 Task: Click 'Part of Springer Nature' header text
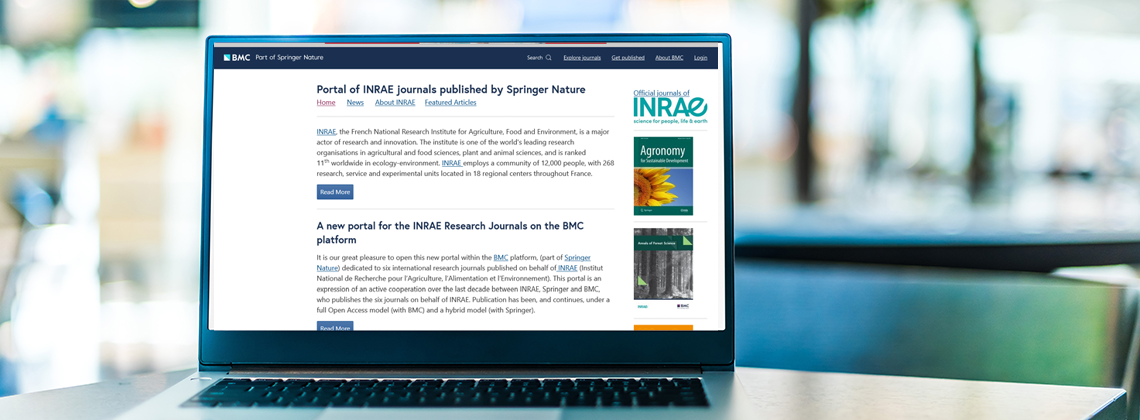289,57
